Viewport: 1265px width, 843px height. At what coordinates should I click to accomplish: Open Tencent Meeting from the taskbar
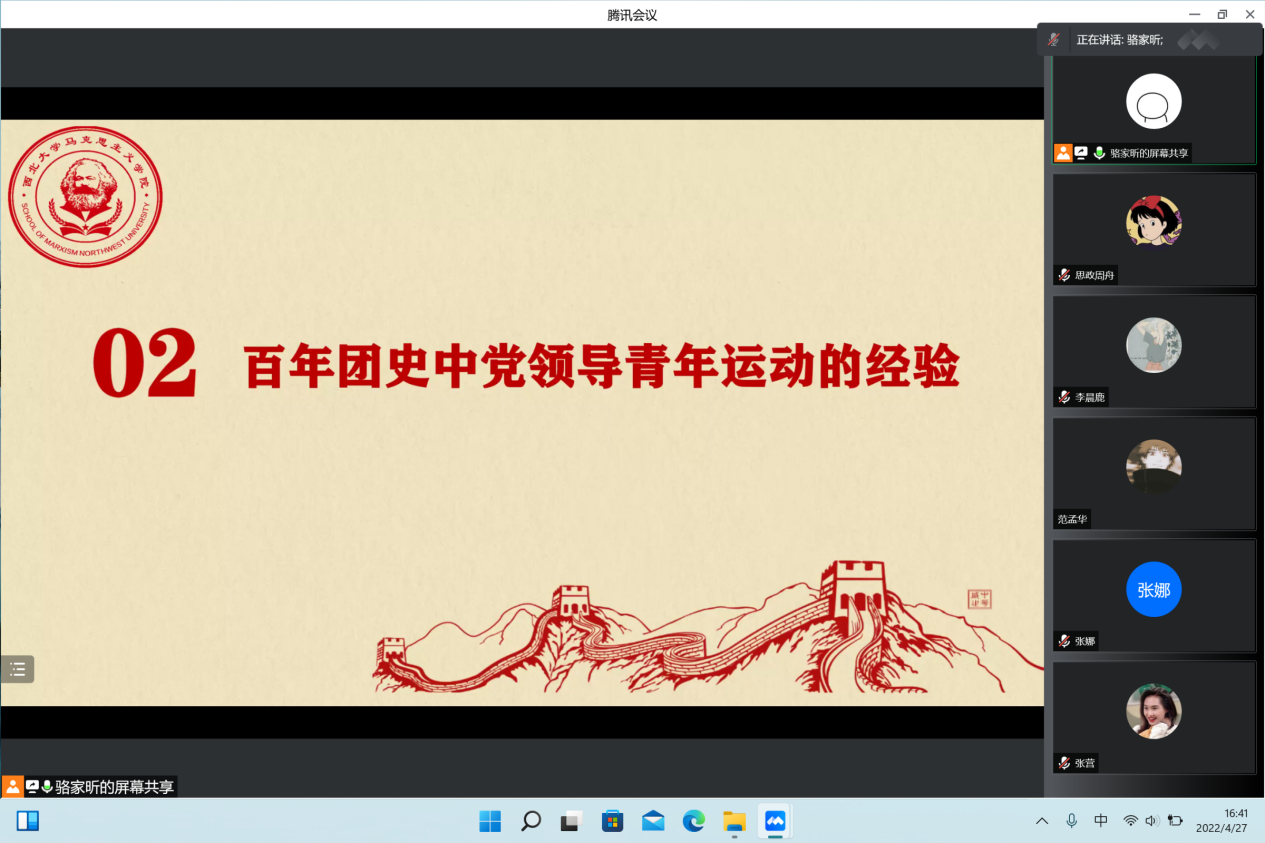point(775,821)
